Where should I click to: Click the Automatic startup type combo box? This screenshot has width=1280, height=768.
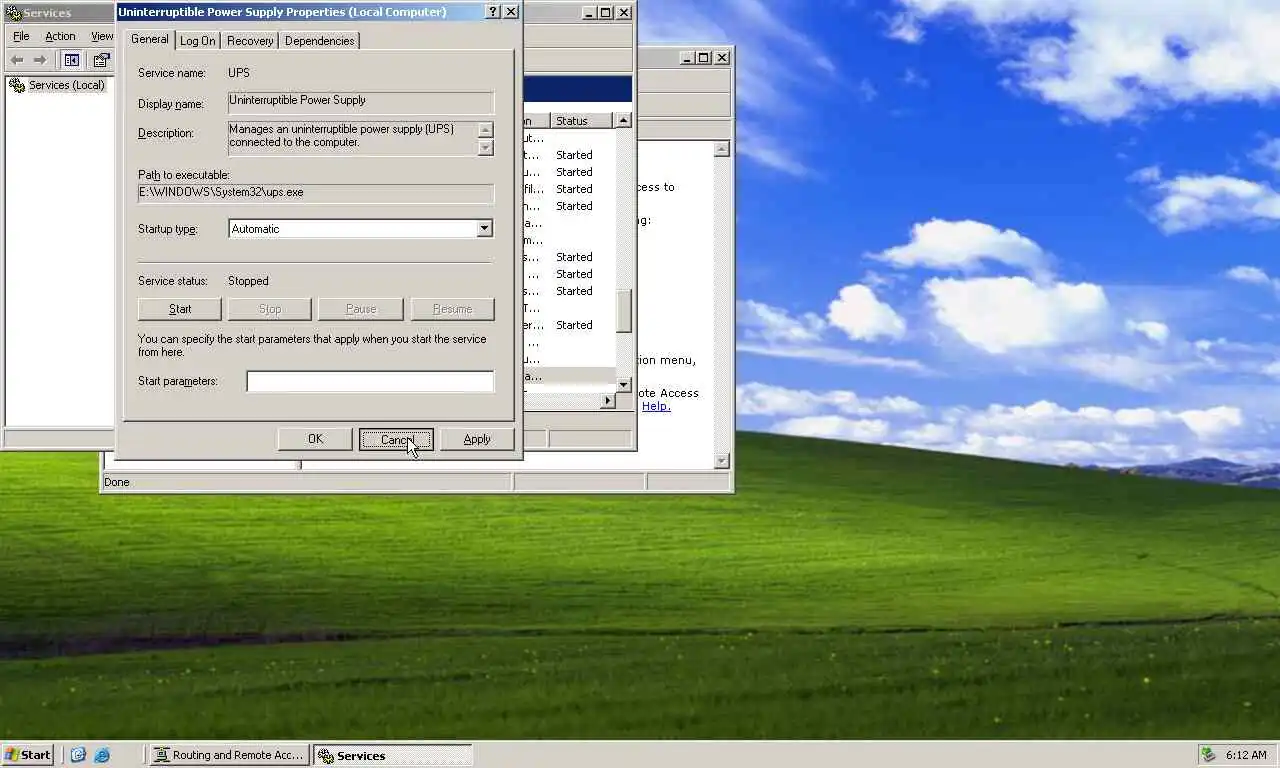click(361, 229)
